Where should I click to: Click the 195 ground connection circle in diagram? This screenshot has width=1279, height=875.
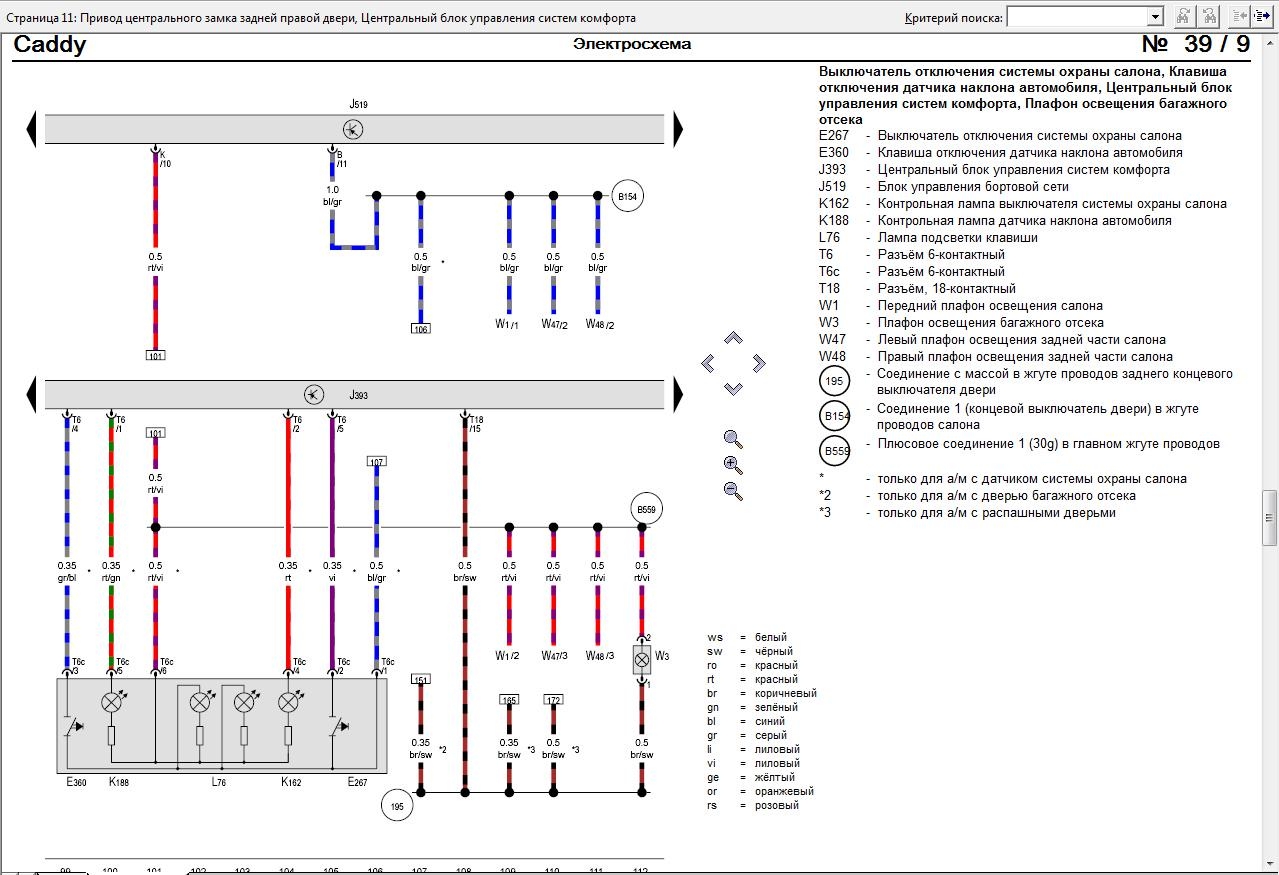(x=397, y=805)
